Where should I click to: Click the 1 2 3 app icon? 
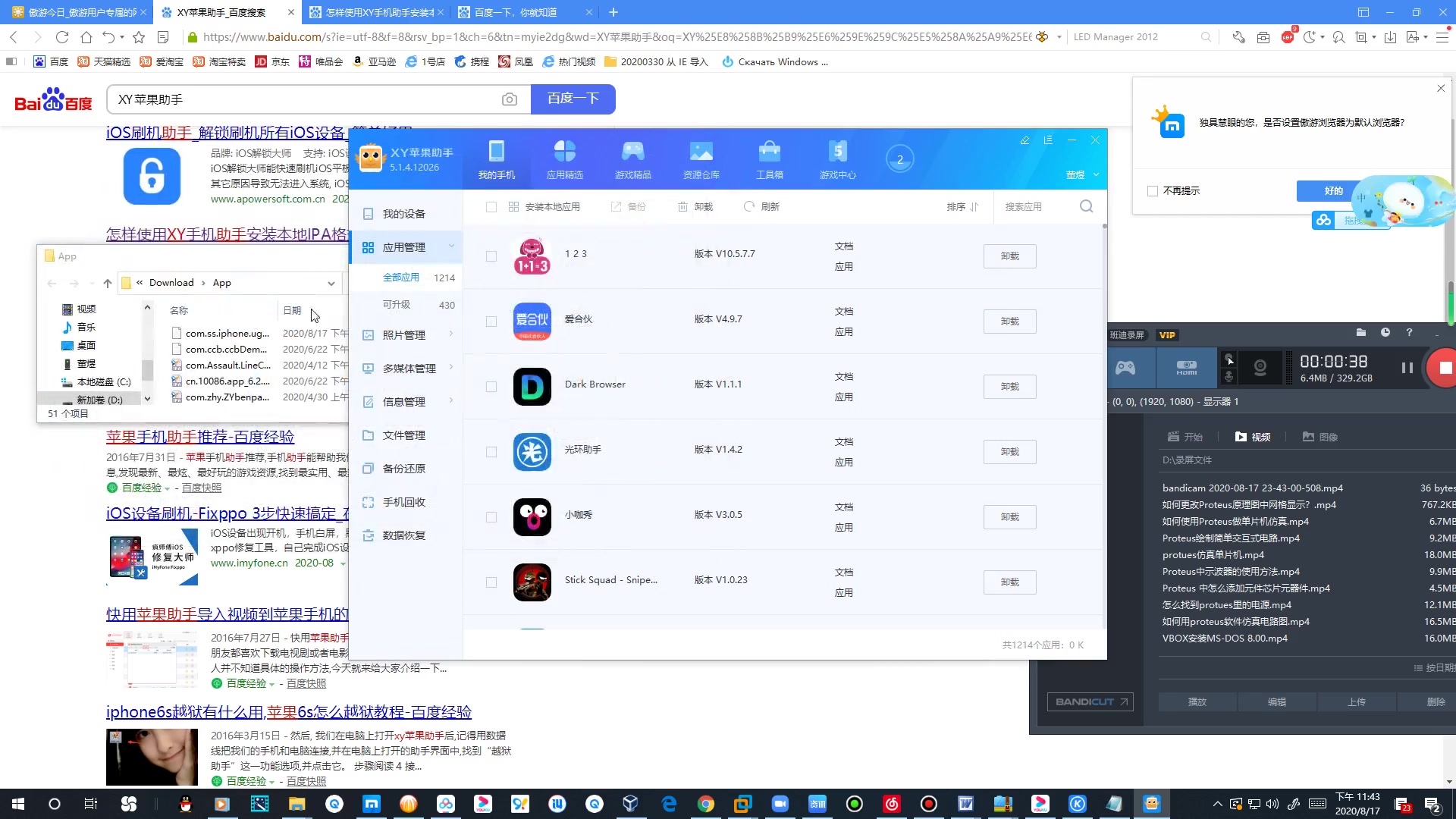pyautogui.click(x=532, y=256)
